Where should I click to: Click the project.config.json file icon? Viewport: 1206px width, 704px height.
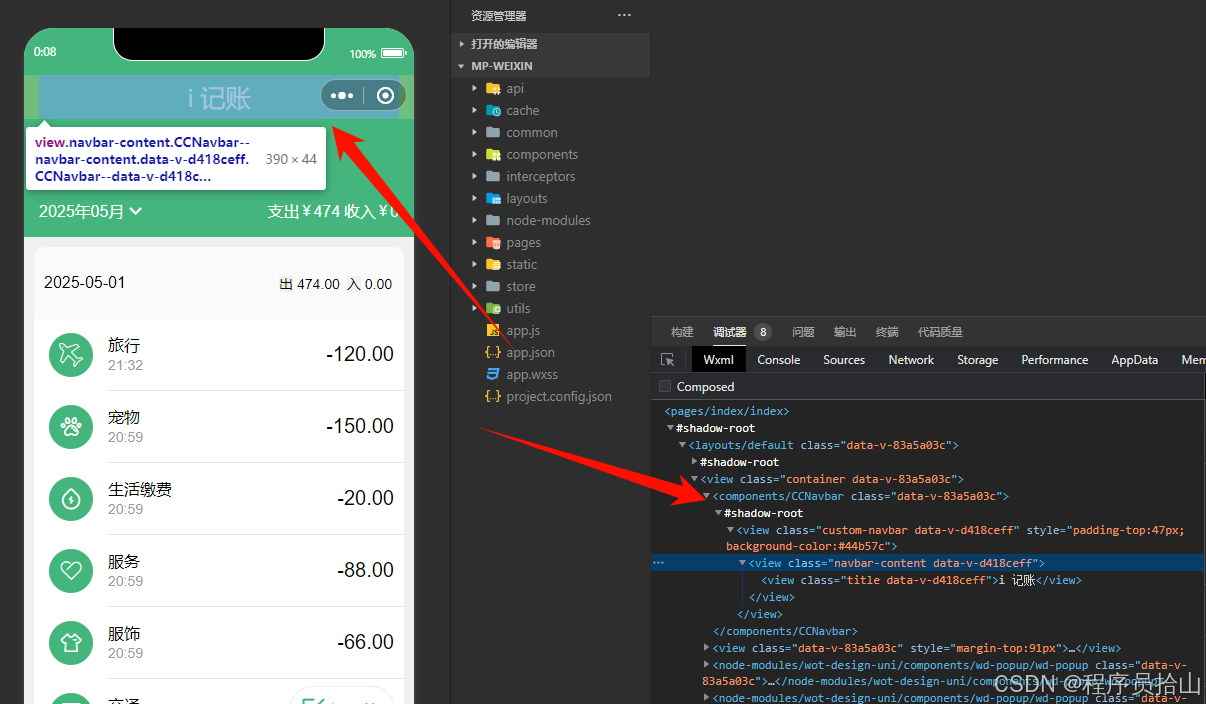493,396
